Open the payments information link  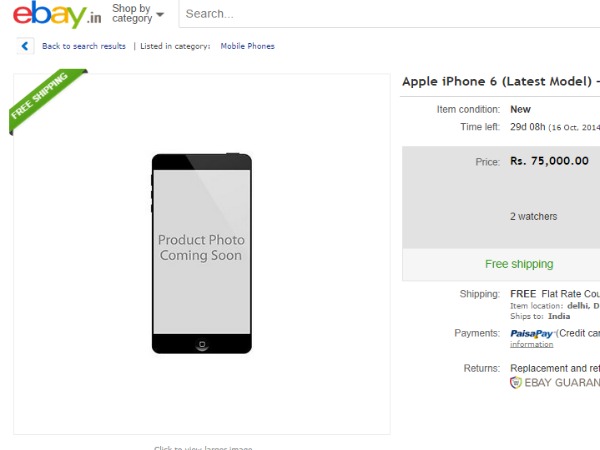point(531,344)
